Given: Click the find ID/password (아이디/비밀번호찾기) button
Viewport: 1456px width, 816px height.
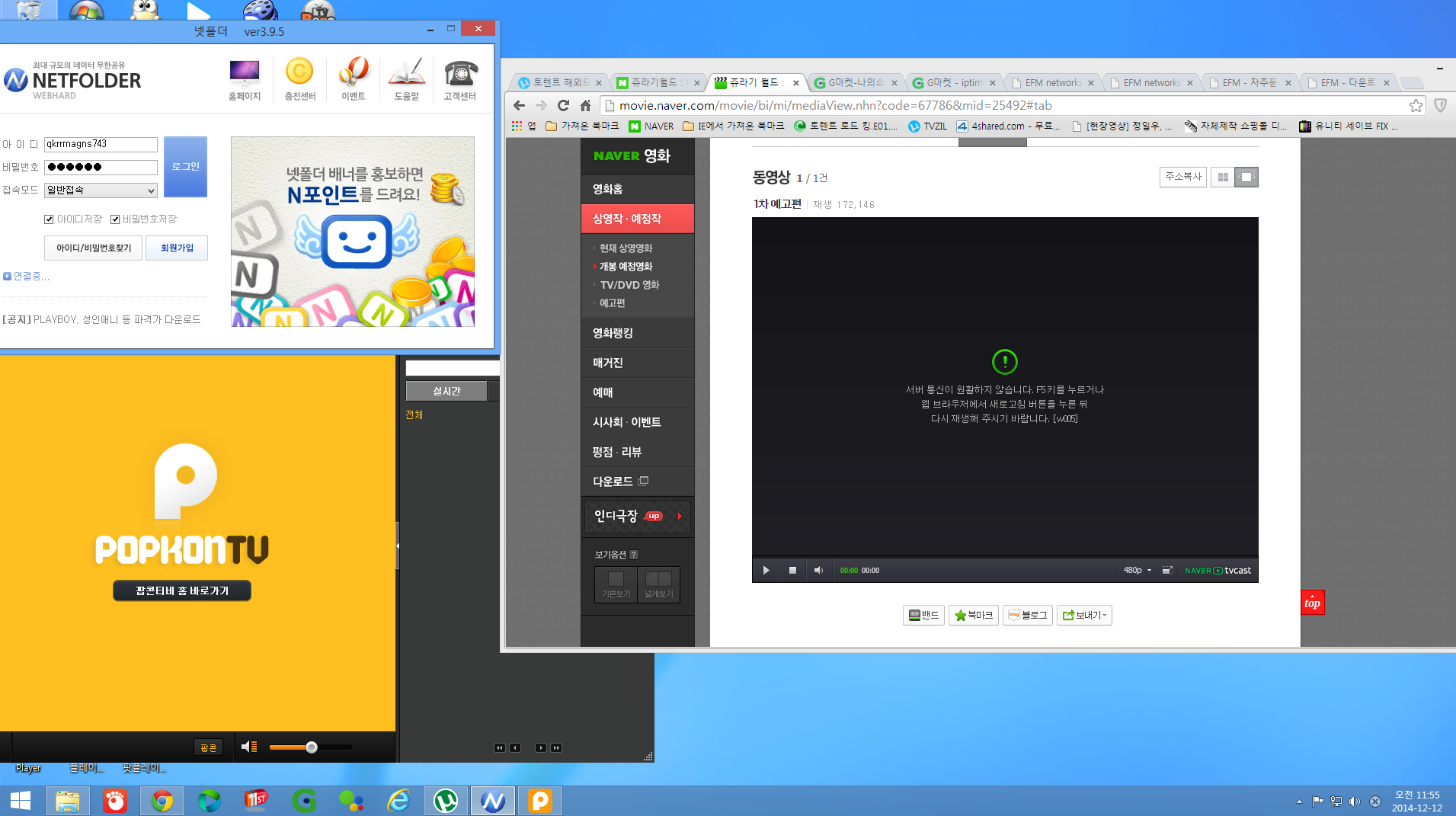Looking at the screenshot, I should [94, 248].
